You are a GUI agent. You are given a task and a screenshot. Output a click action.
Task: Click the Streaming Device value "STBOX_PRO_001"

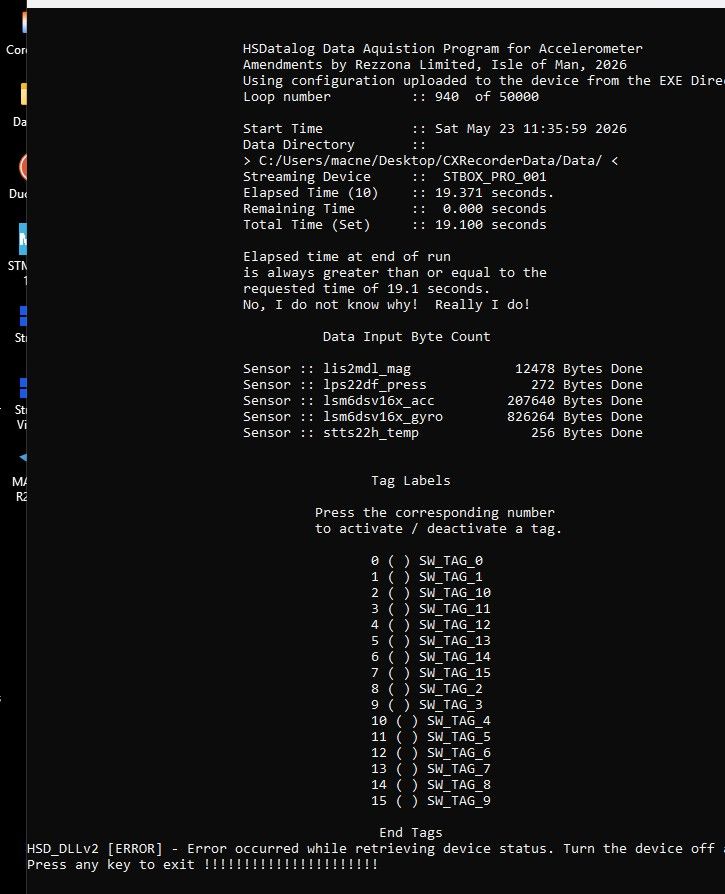coord(495,177)
